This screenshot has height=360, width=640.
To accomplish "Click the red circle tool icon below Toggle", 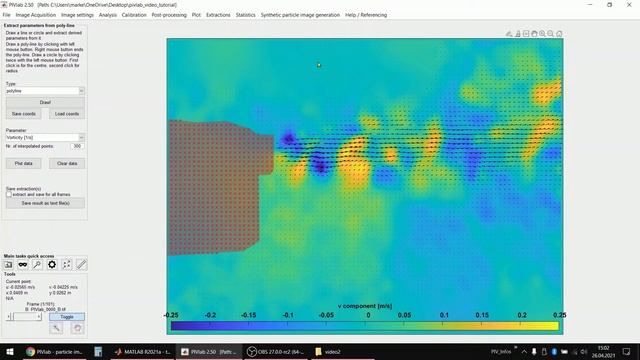I will 77,328.
